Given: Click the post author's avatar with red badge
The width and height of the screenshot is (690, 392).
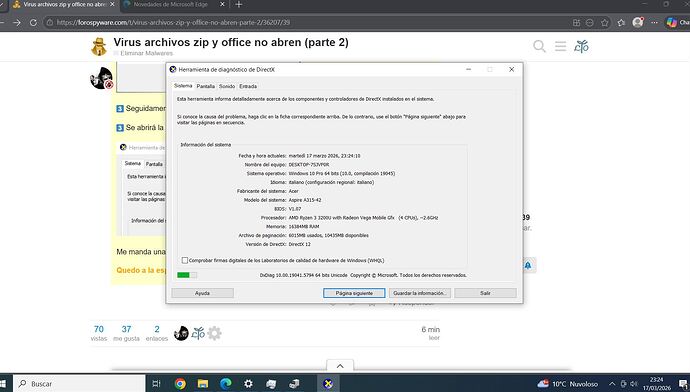Looking at the screenshot, I should [102, 78].
